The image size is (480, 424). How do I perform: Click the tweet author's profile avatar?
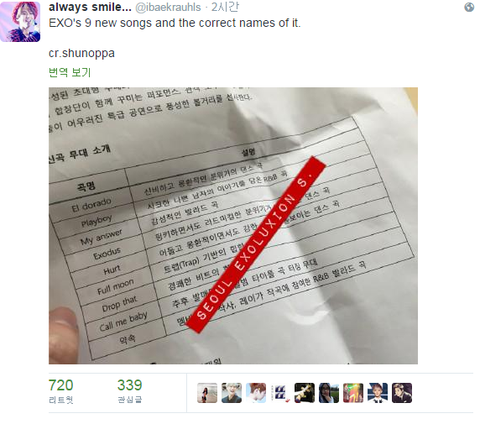click(20, 22)
